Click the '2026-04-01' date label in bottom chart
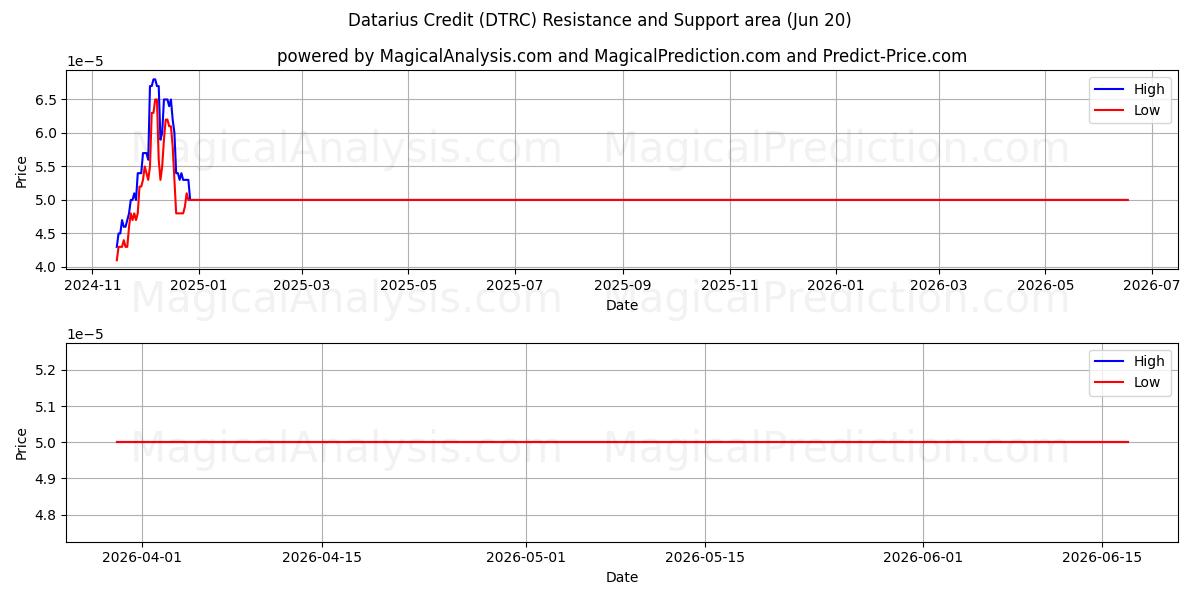The width and height of the screenshot is (1200, 600). click(142, 558)
